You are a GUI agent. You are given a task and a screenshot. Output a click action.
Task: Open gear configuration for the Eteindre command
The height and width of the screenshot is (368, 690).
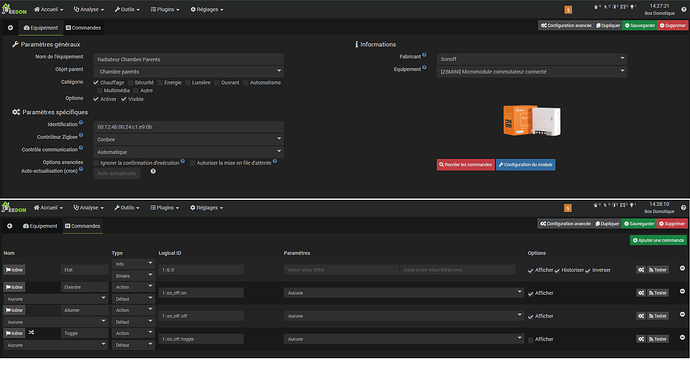641,293
